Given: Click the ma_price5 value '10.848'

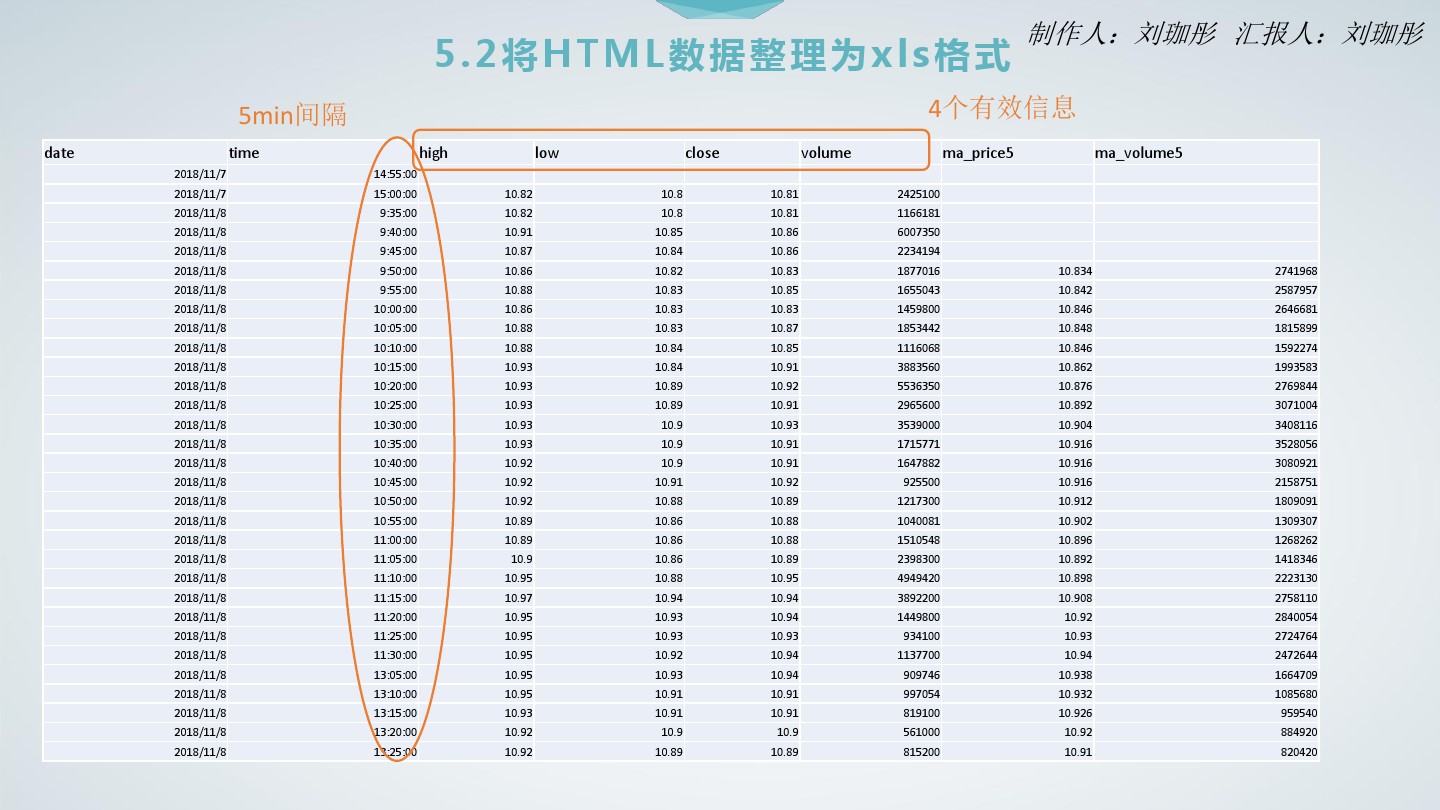Looking at the screenshot, I should point(1075,328).
